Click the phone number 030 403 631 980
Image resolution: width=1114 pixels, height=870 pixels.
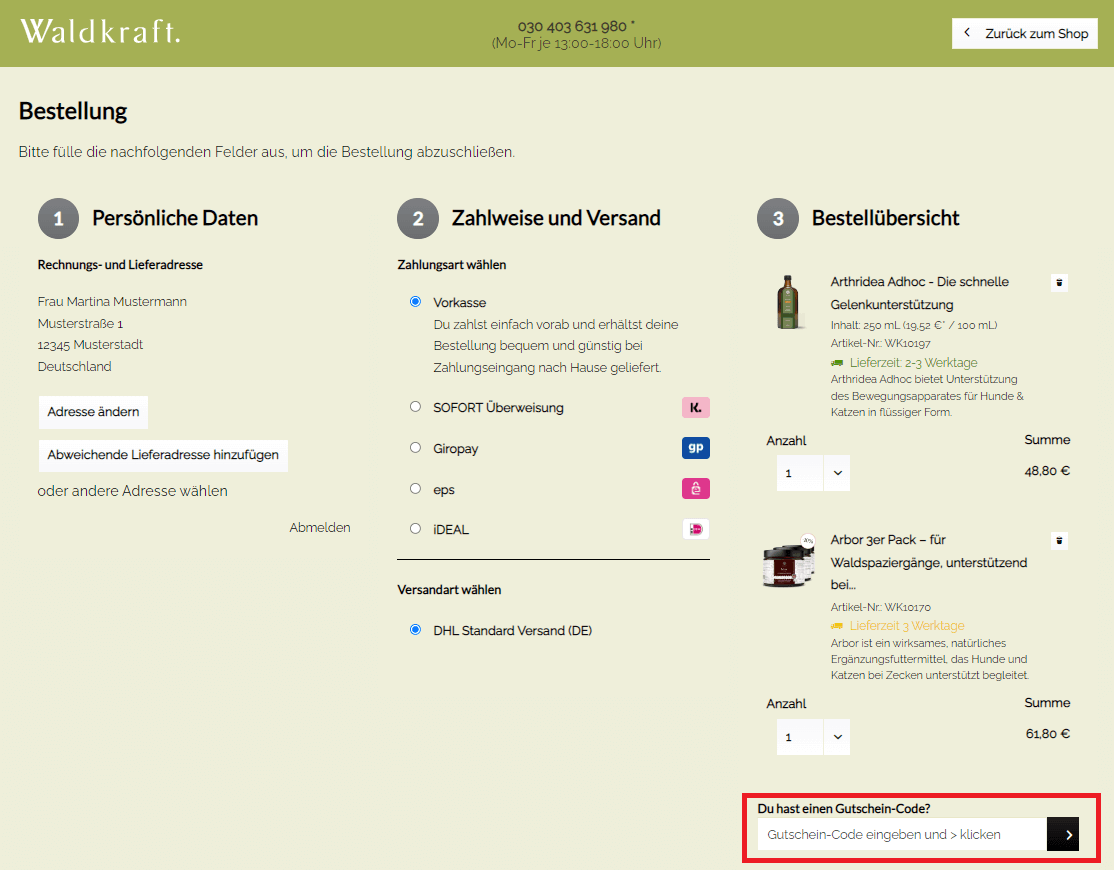572,26
